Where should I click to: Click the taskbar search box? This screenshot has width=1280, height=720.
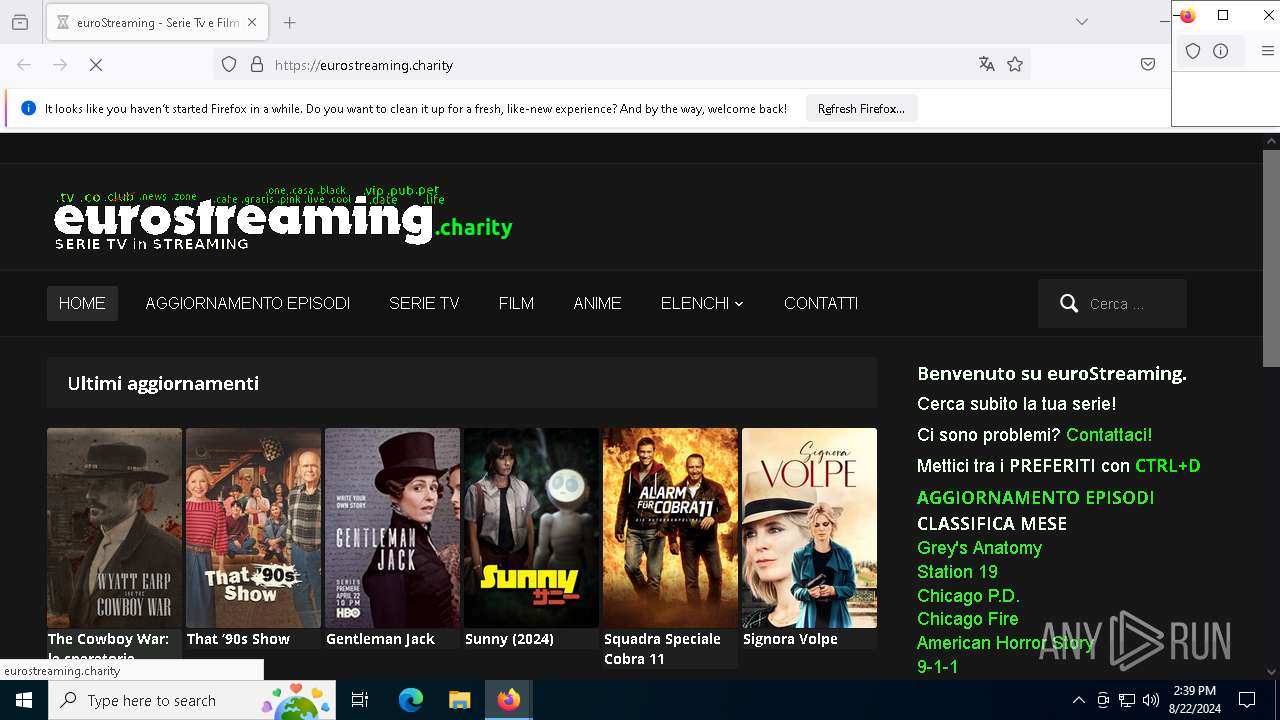point(192,700)
